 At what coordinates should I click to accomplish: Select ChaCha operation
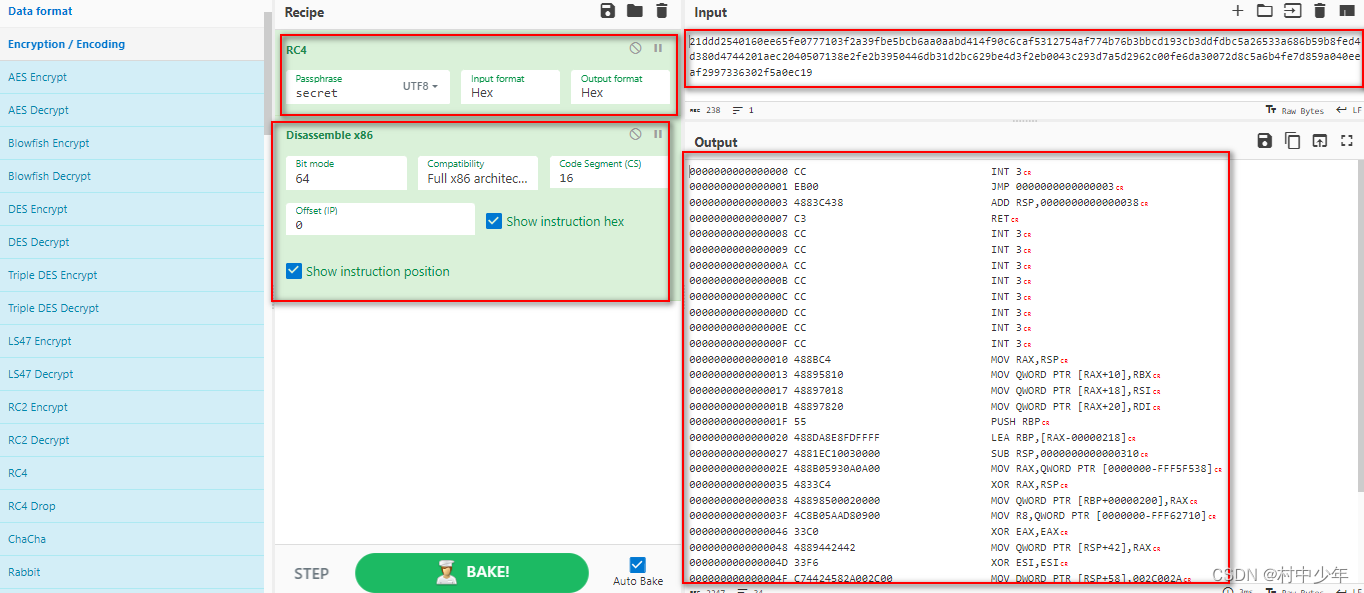coord(132,539)
